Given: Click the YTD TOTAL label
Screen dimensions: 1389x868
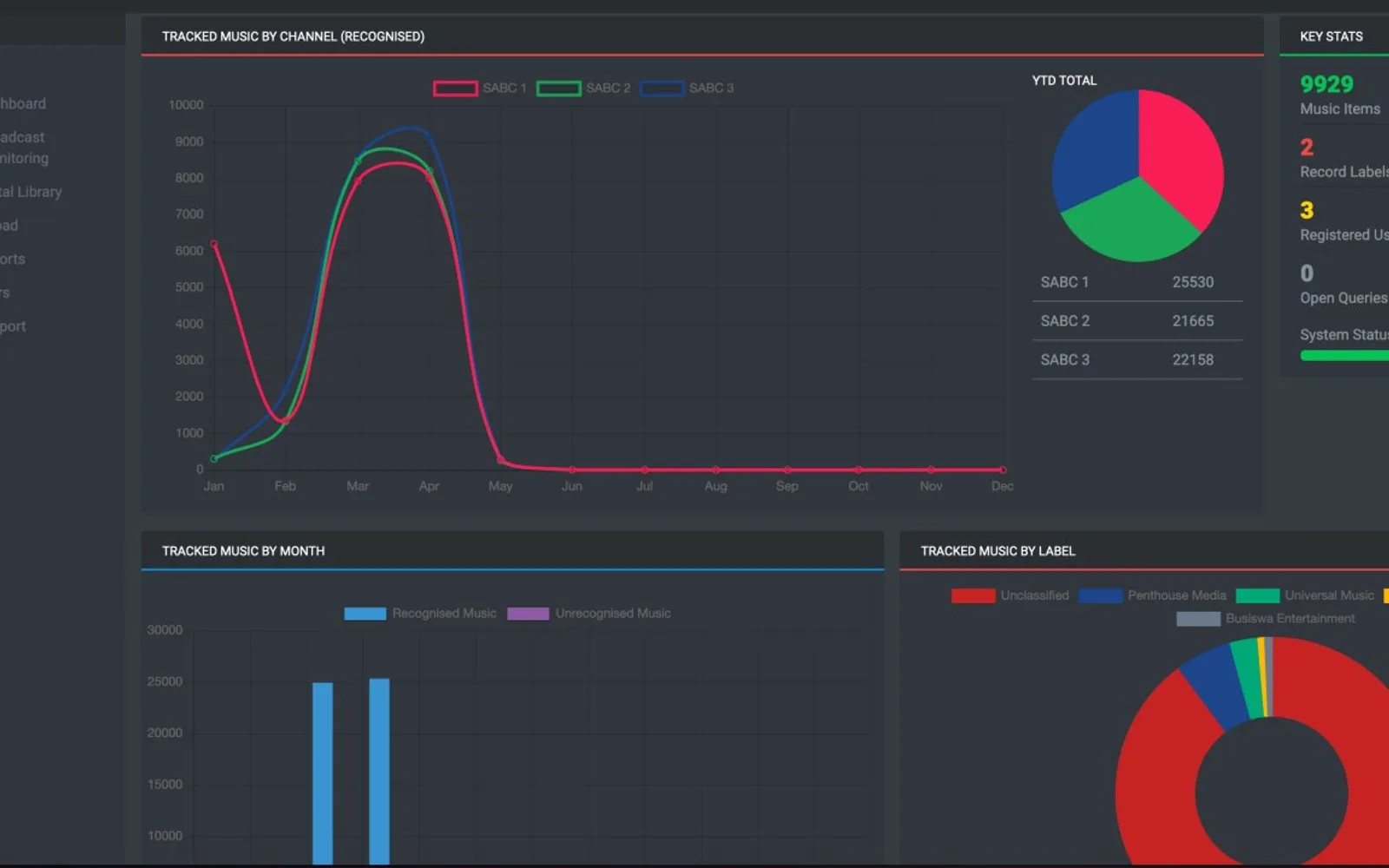Looking at the screenshot, I should click(x=1064, y=81).
